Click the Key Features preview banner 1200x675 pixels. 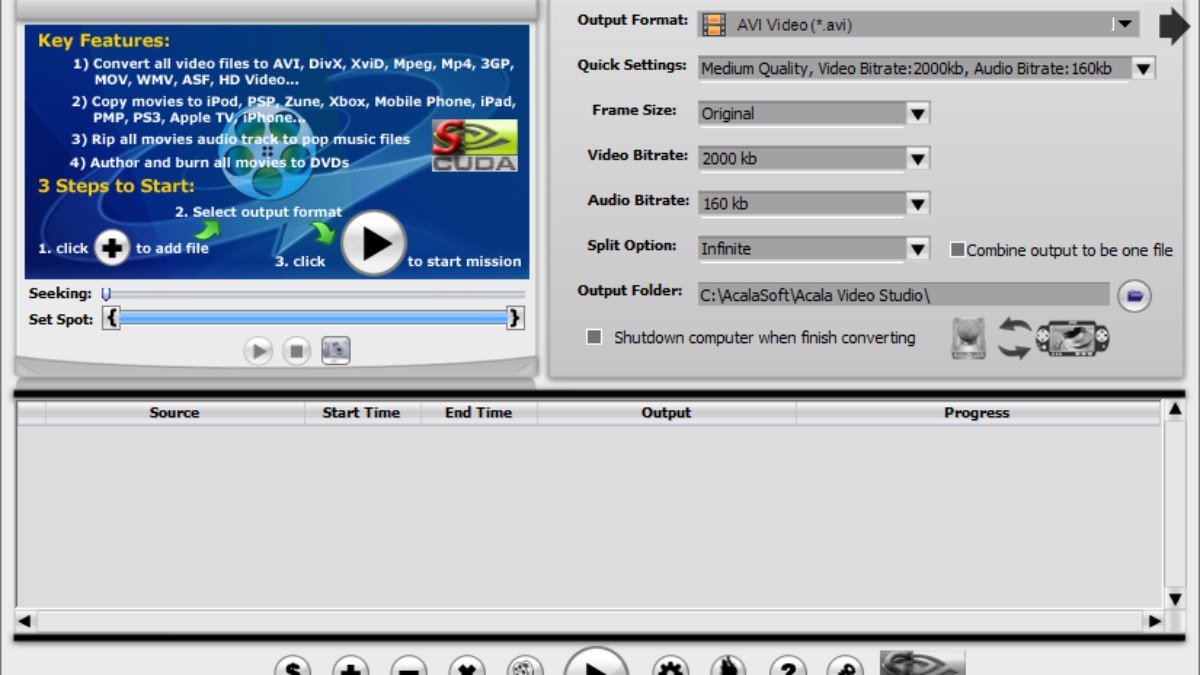277,152
